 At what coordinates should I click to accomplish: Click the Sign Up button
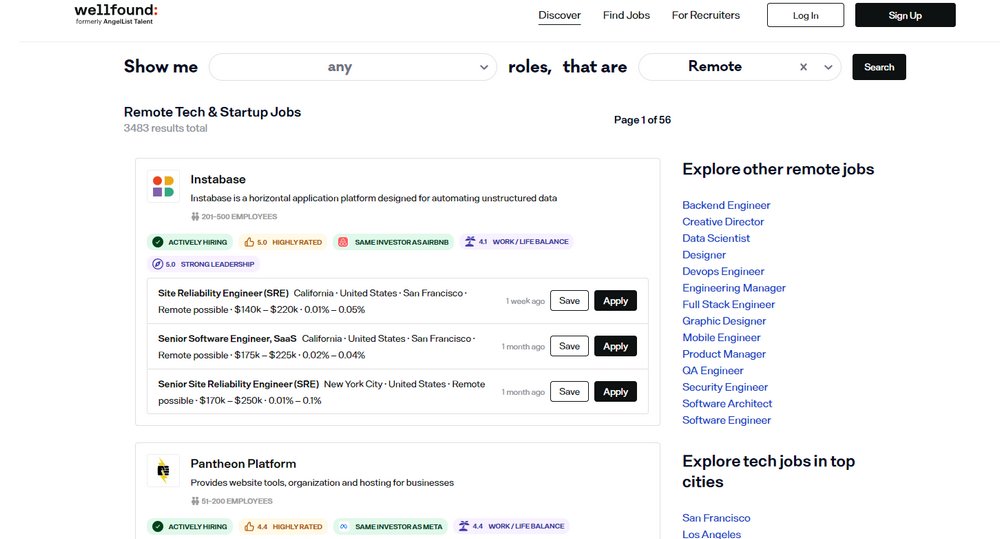click(905, 15)
